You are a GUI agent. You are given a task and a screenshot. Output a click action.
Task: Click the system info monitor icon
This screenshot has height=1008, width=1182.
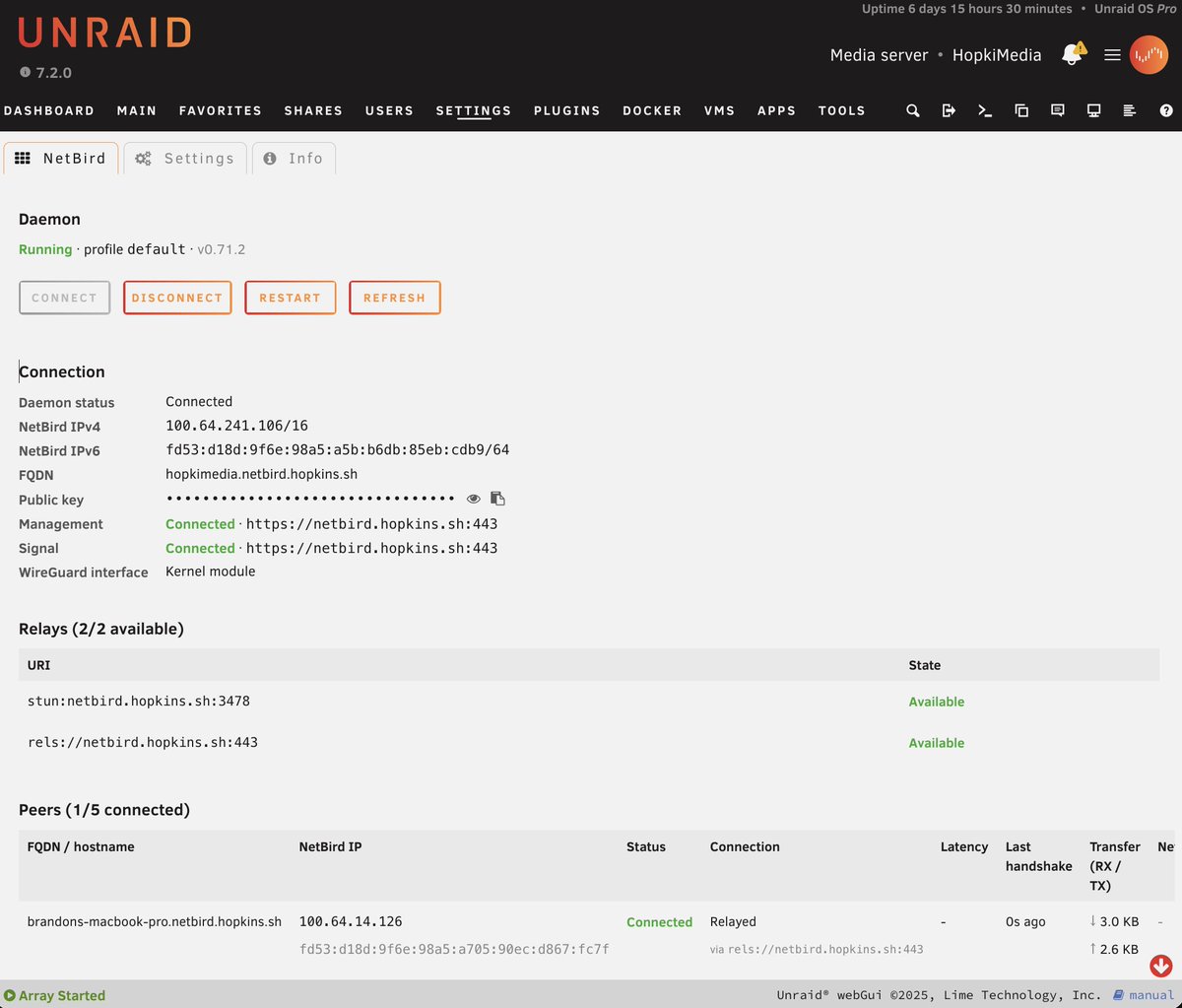(1093, 110)
